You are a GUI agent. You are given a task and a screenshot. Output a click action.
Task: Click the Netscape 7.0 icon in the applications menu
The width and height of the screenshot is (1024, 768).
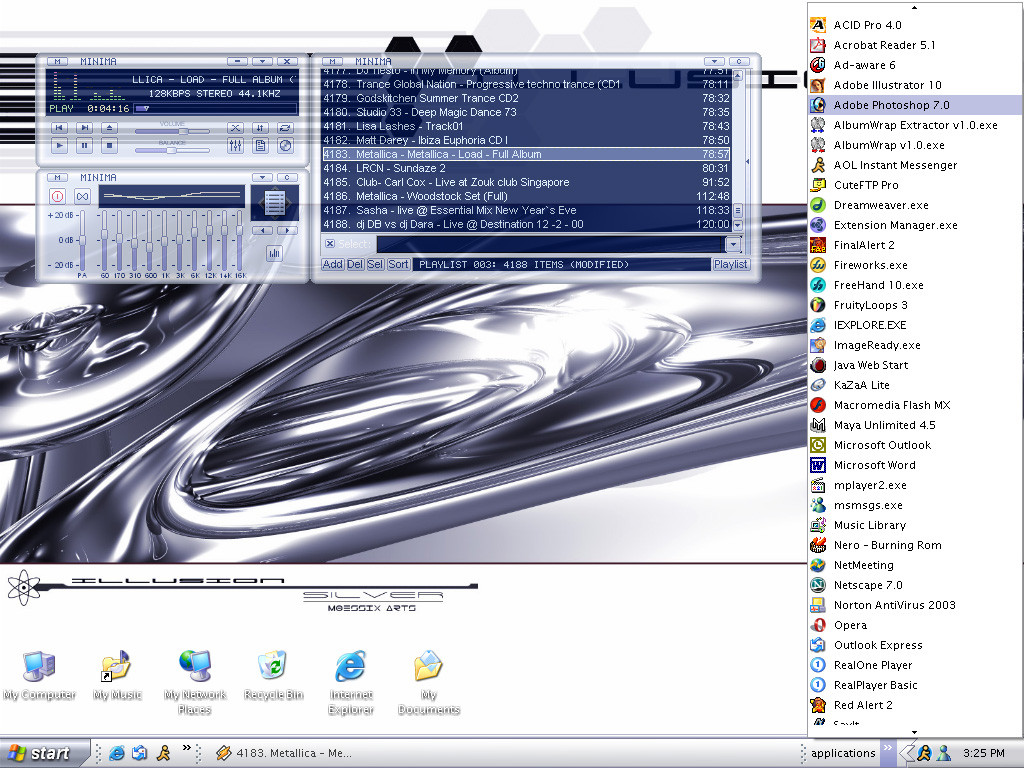coord(818,585)
